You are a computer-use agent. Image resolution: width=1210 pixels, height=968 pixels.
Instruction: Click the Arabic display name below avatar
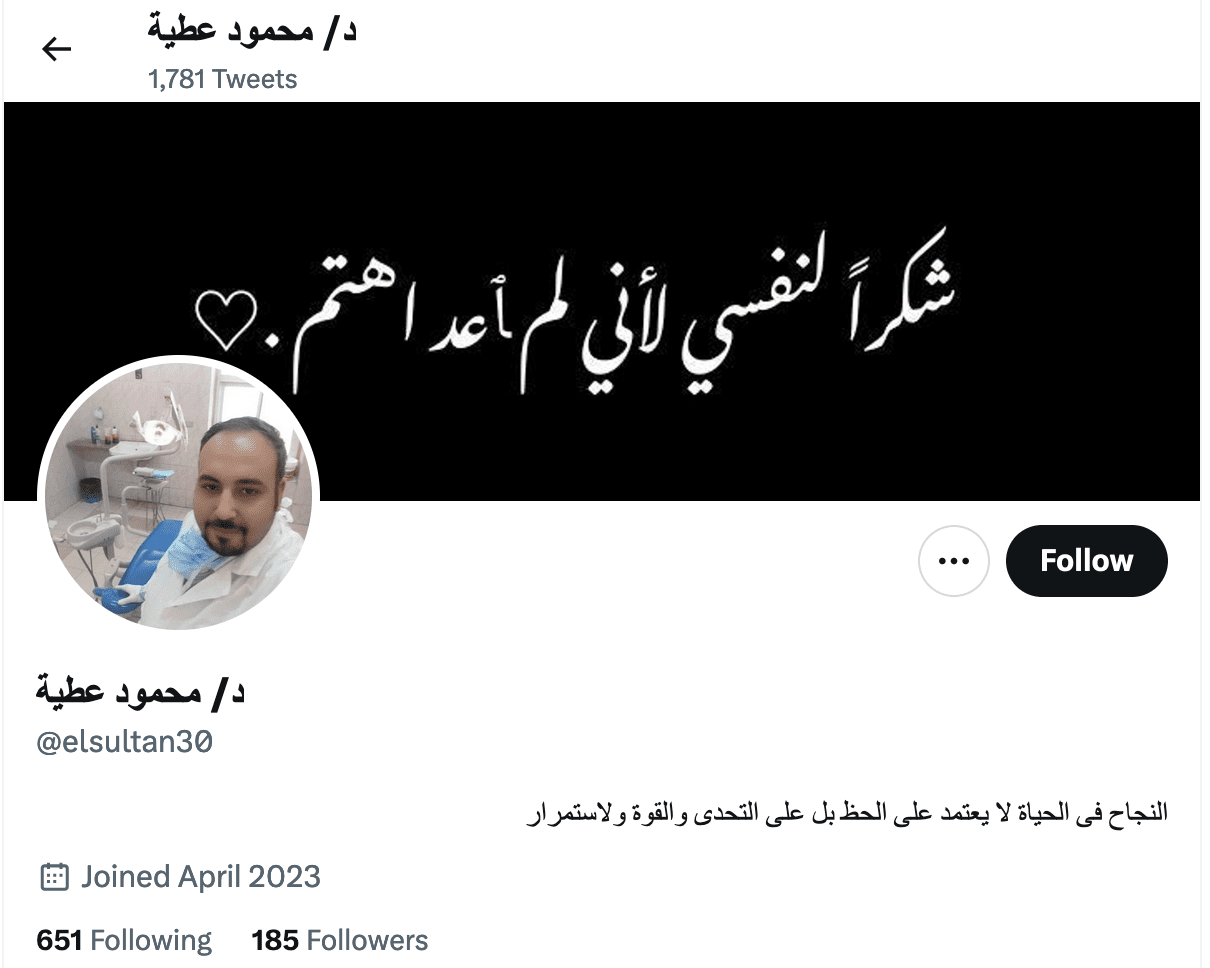(x=141, y=691)
